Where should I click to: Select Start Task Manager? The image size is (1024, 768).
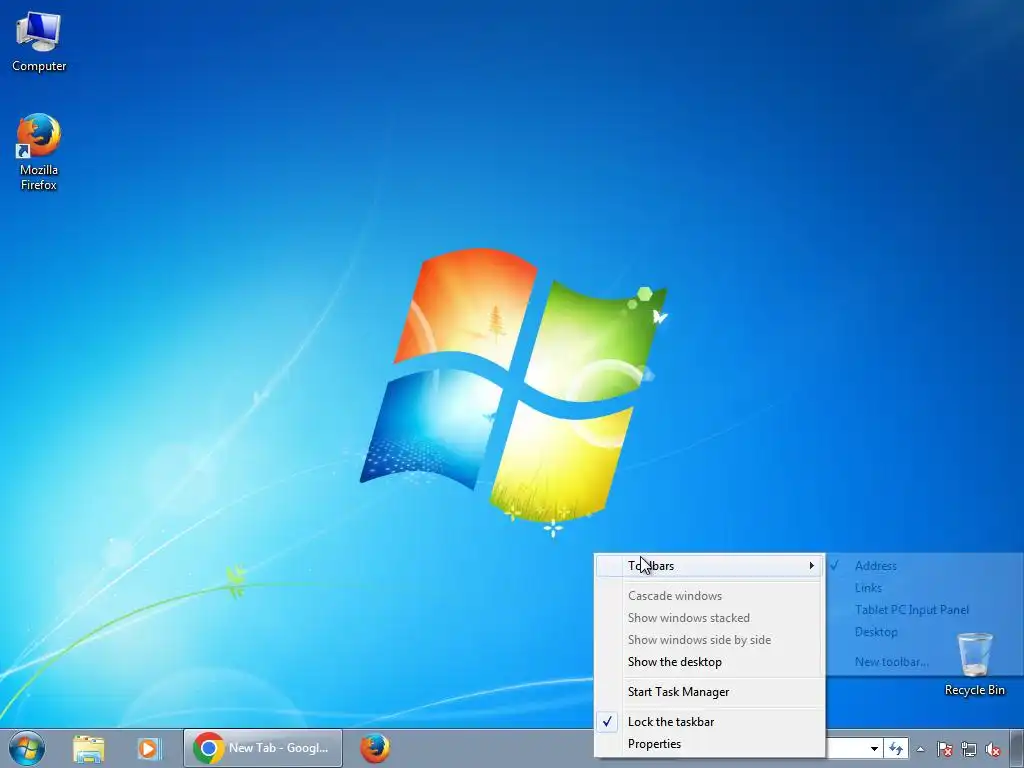tap(710, 692)
